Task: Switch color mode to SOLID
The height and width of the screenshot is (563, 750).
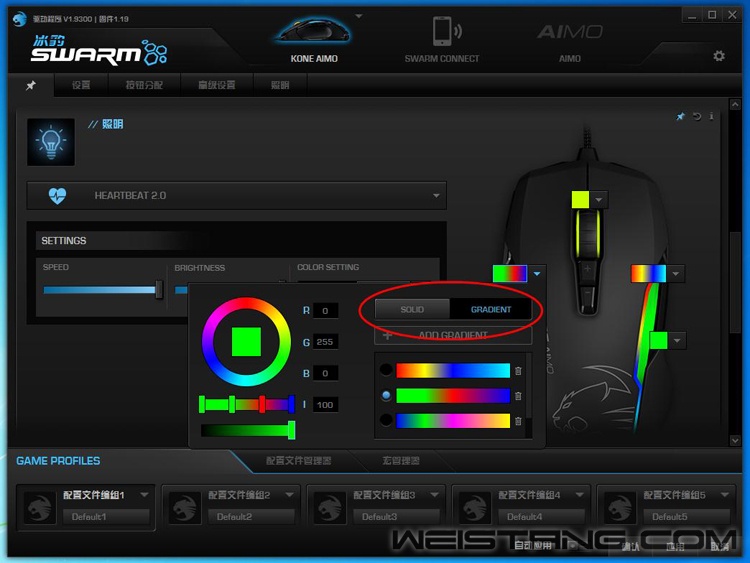Action: (412, 309)
